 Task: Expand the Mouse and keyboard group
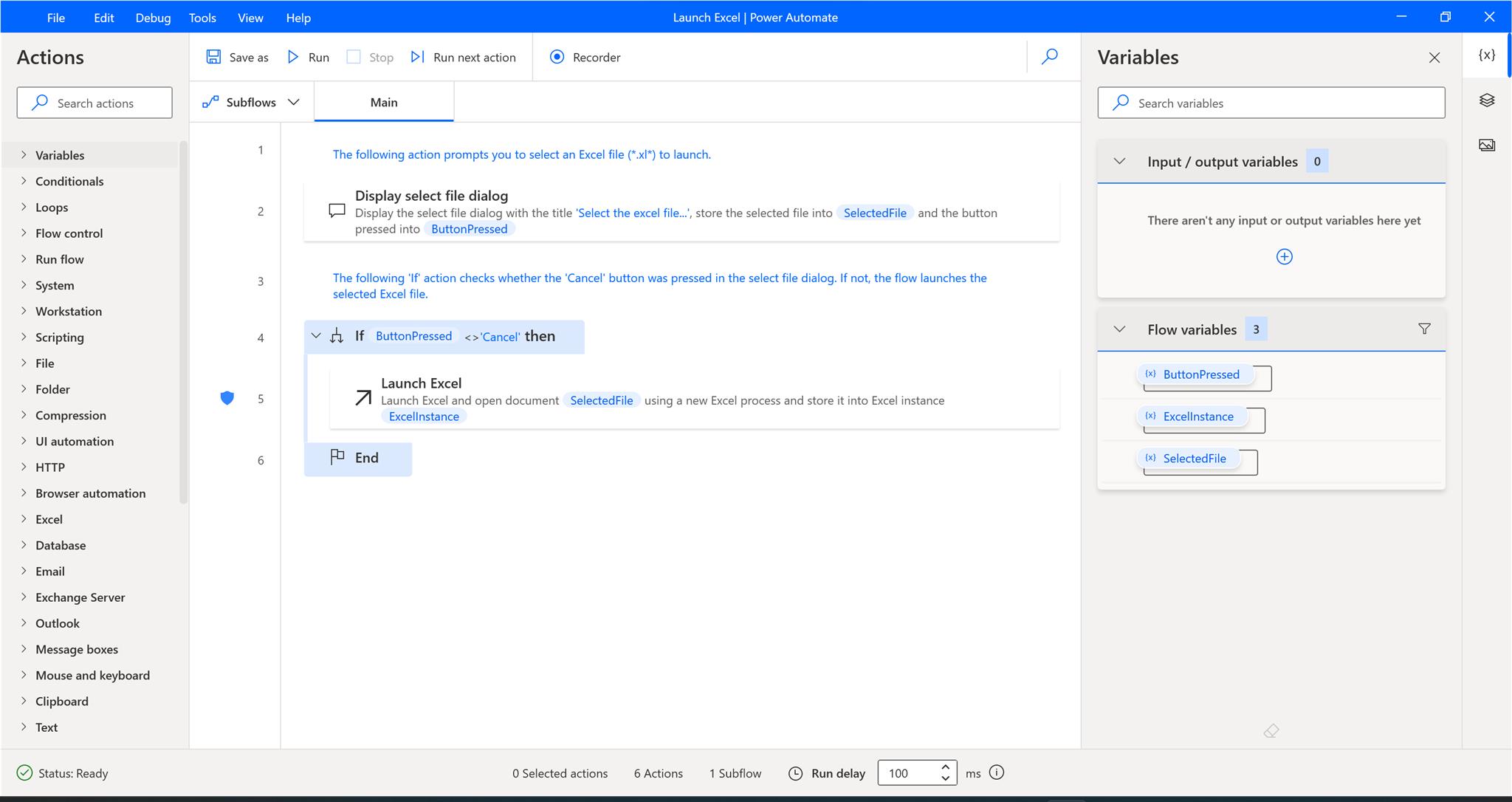[x=24, y=675]
